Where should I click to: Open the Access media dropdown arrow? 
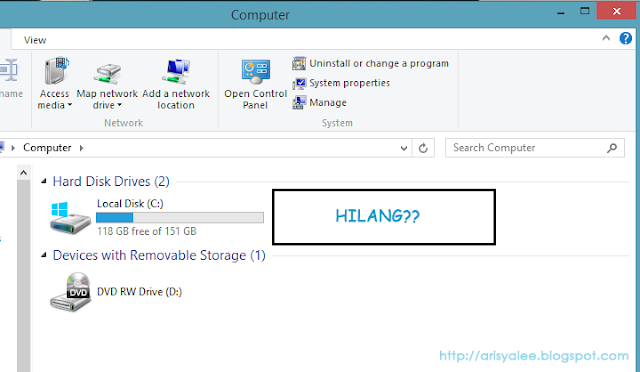pyautogui.click(x=70, y=105)
